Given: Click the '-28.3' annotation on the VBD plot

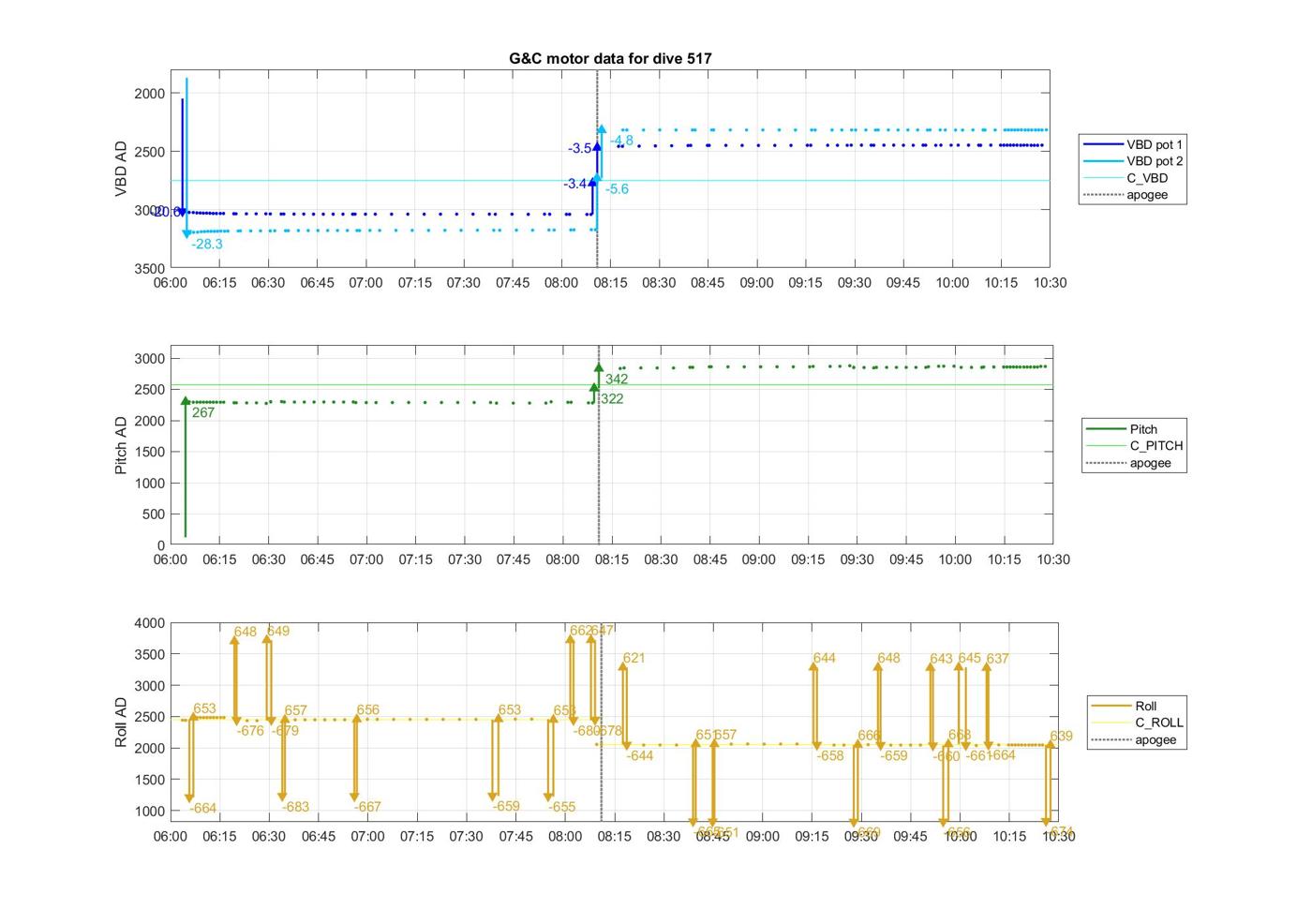Looking at the screenshot, I should point(207,245).
